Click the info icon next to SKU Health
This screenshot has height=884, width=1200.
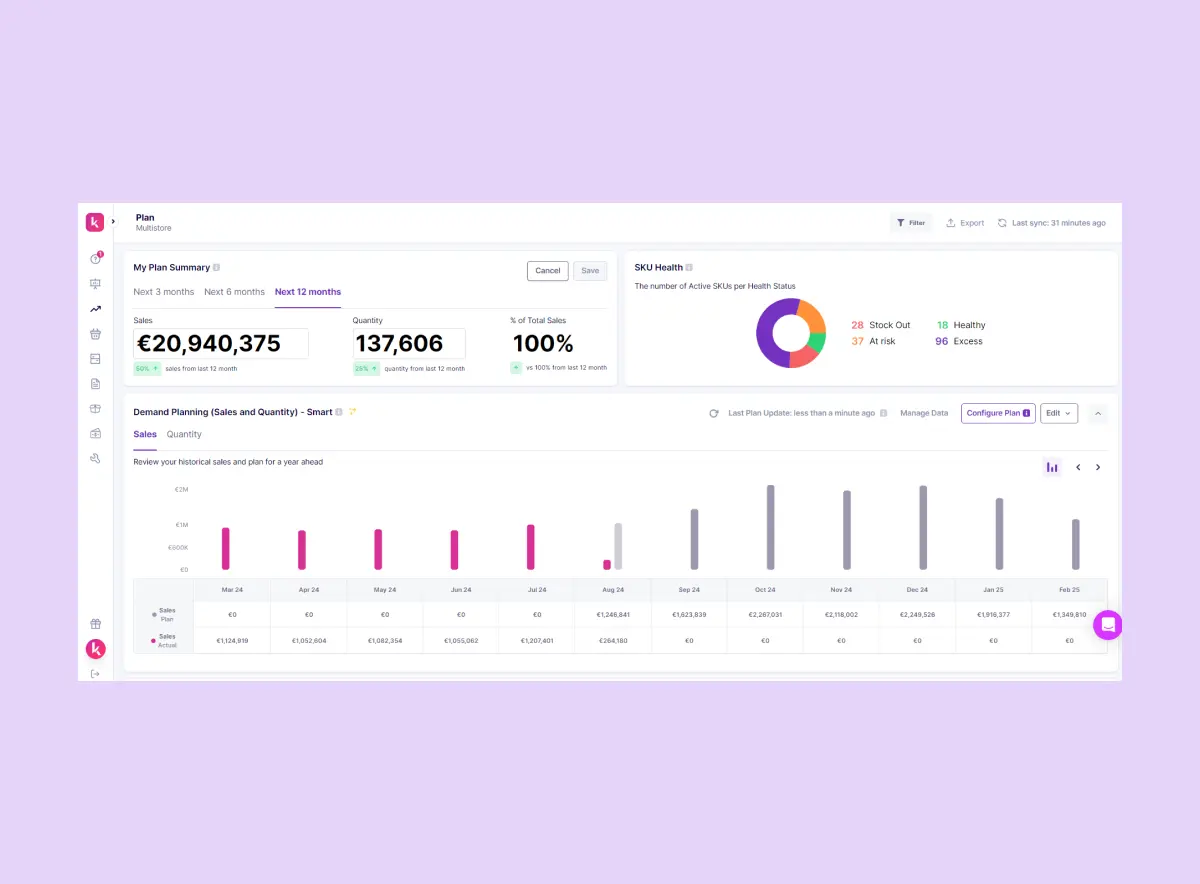tap(689, 268)
